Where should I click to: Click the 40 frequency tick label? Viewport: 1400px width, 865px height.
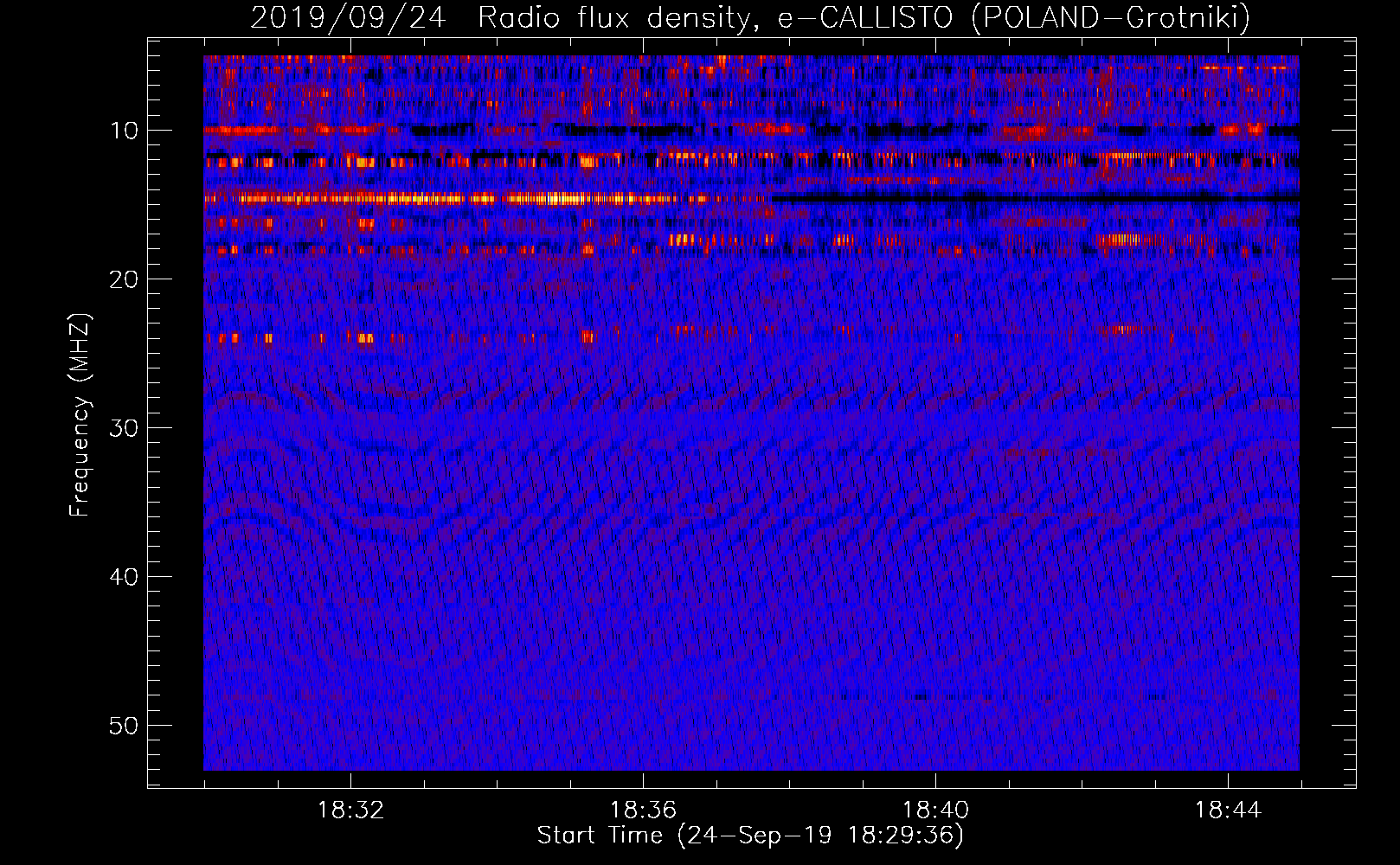125,577
